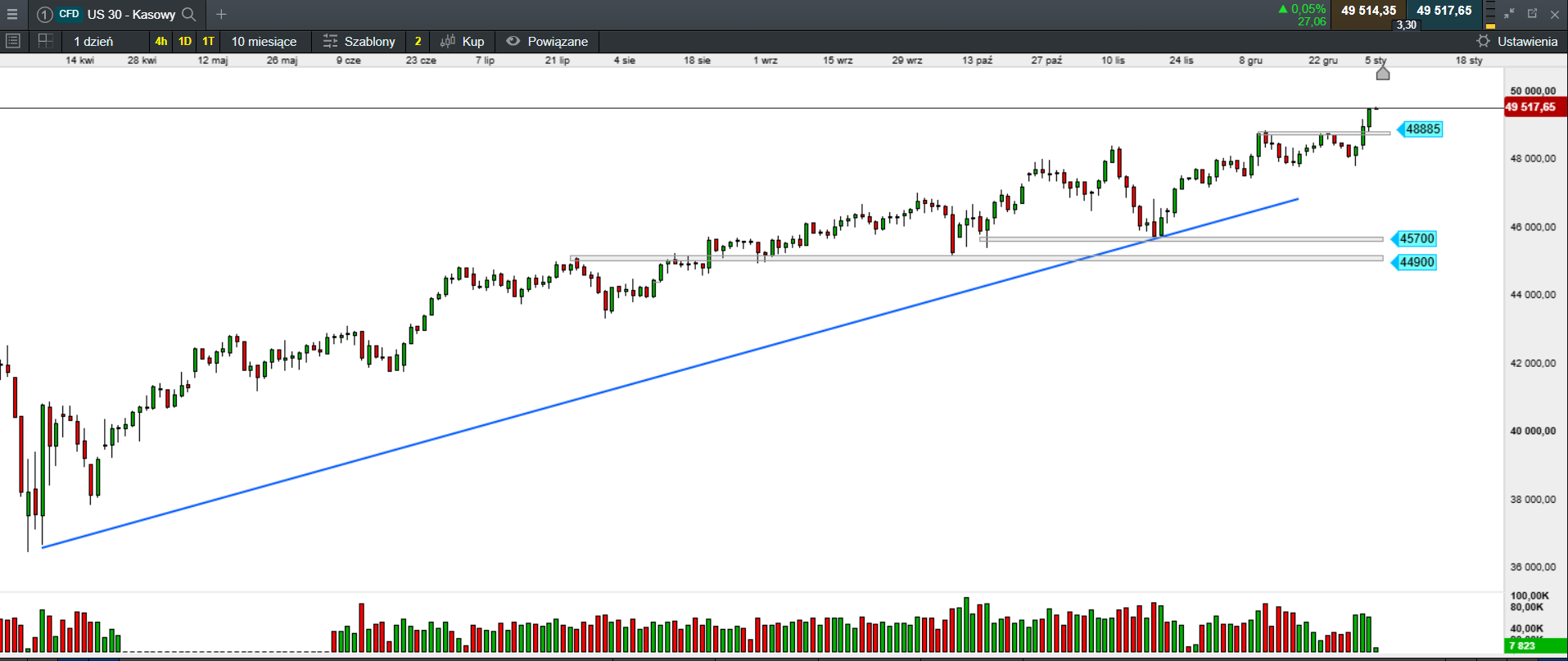Click the candlestick icon next to Kup
The image size is (1568, 661).
(x=448, y=41)
